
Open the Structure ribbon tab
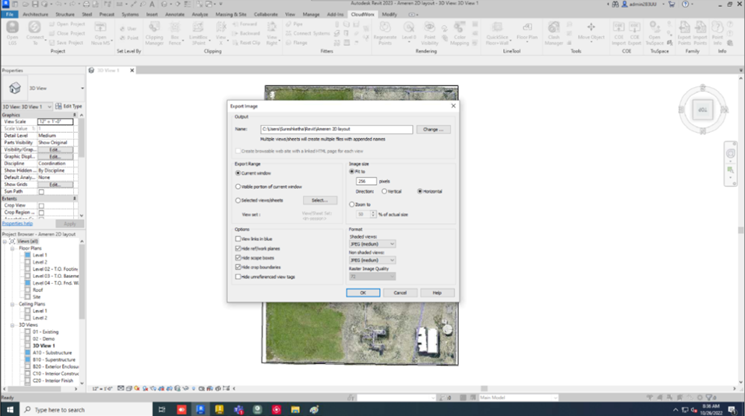[65, 15]
